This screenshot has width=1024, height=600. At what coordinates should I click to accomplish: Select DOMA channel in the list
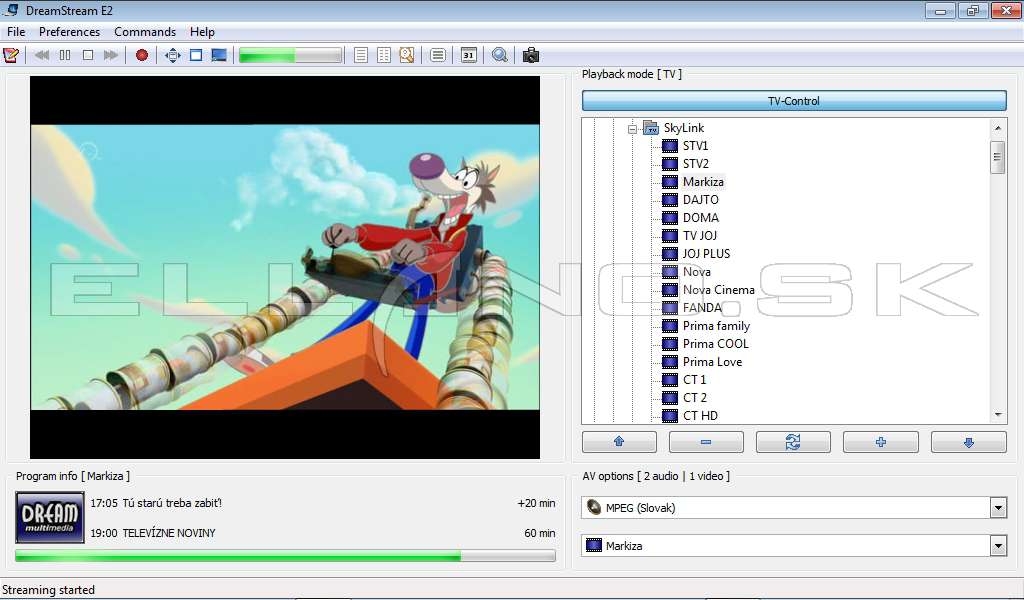pyautogui.click(x=701, y=217)
